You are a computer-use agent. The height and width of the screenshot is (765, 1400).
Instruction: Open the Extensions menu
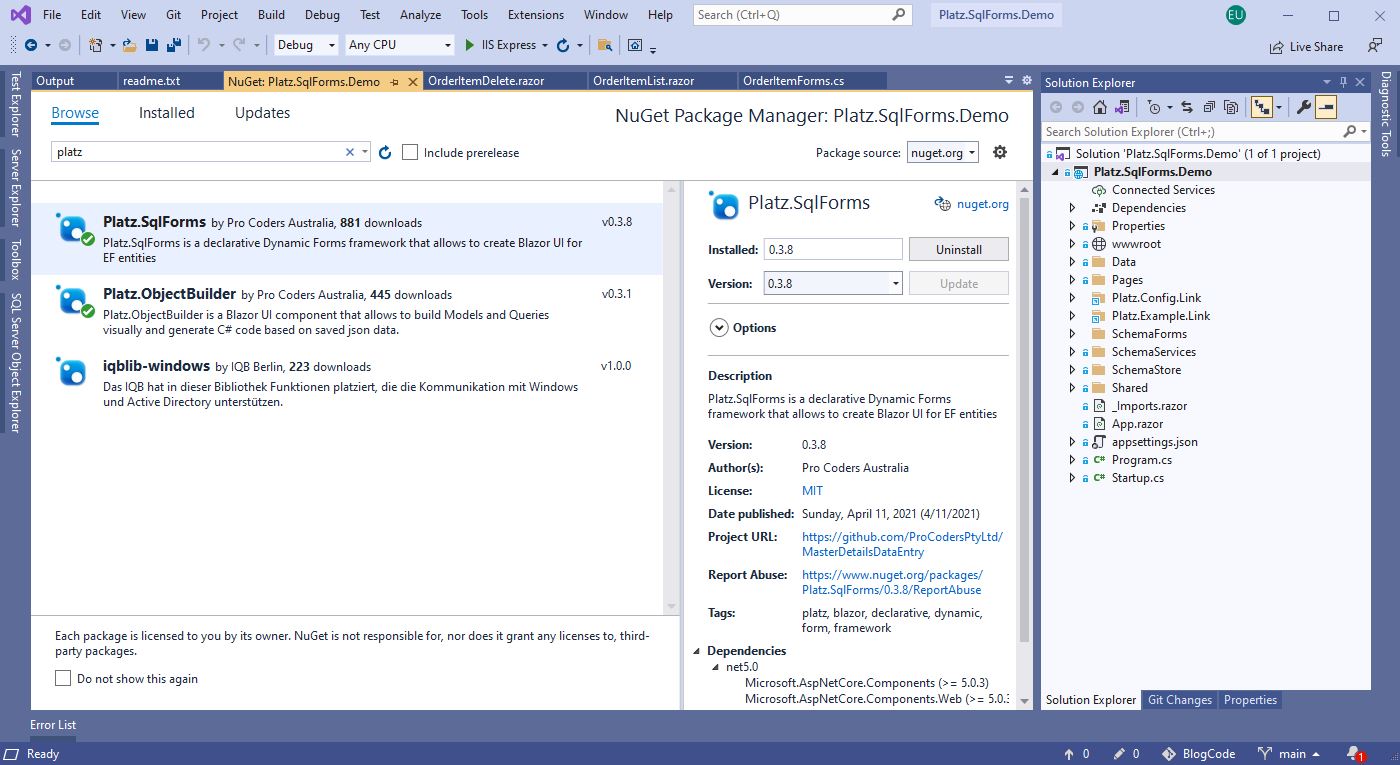click(536, 15)
